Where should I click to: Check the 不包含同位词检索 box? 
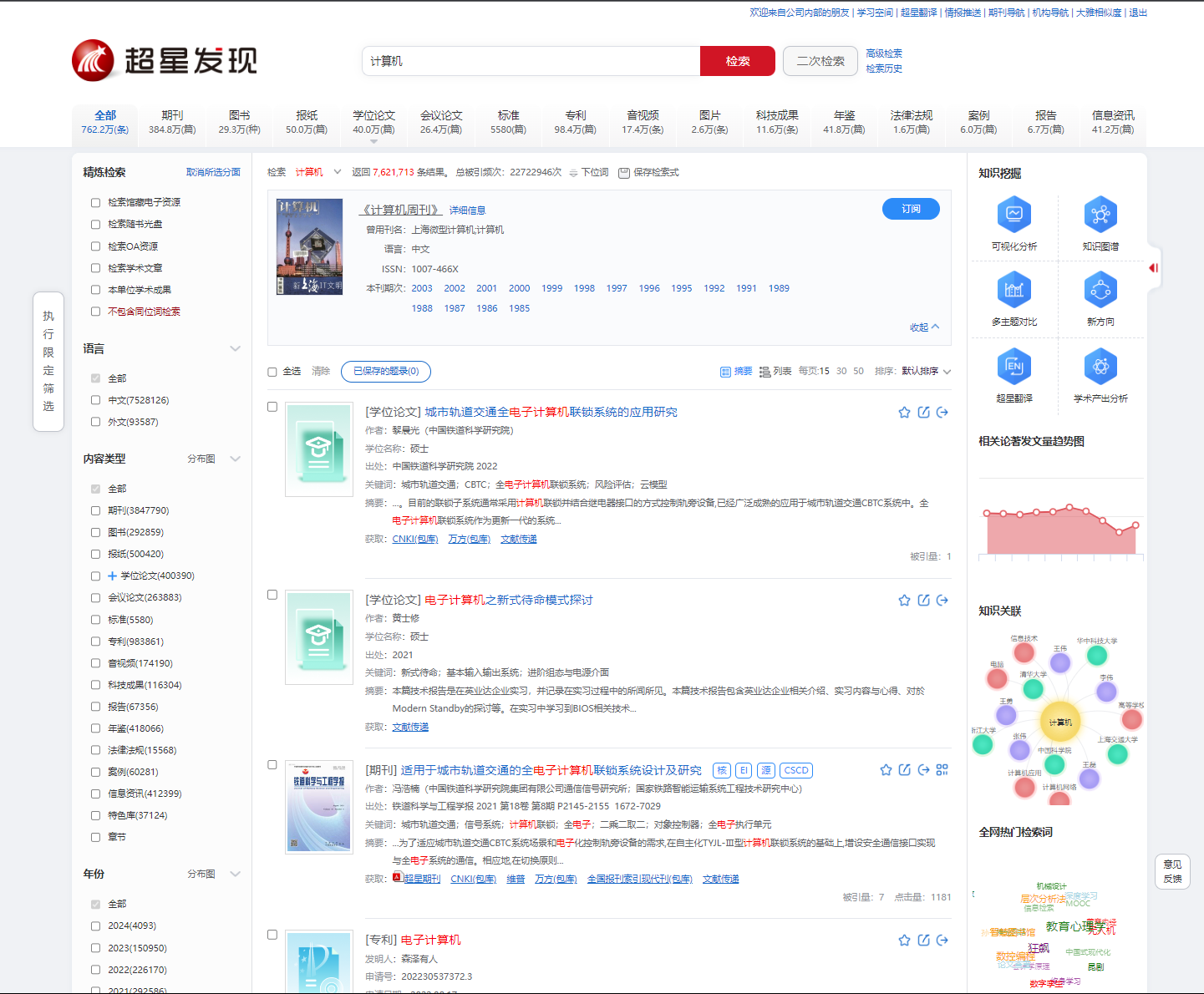[x=95, y=312]
